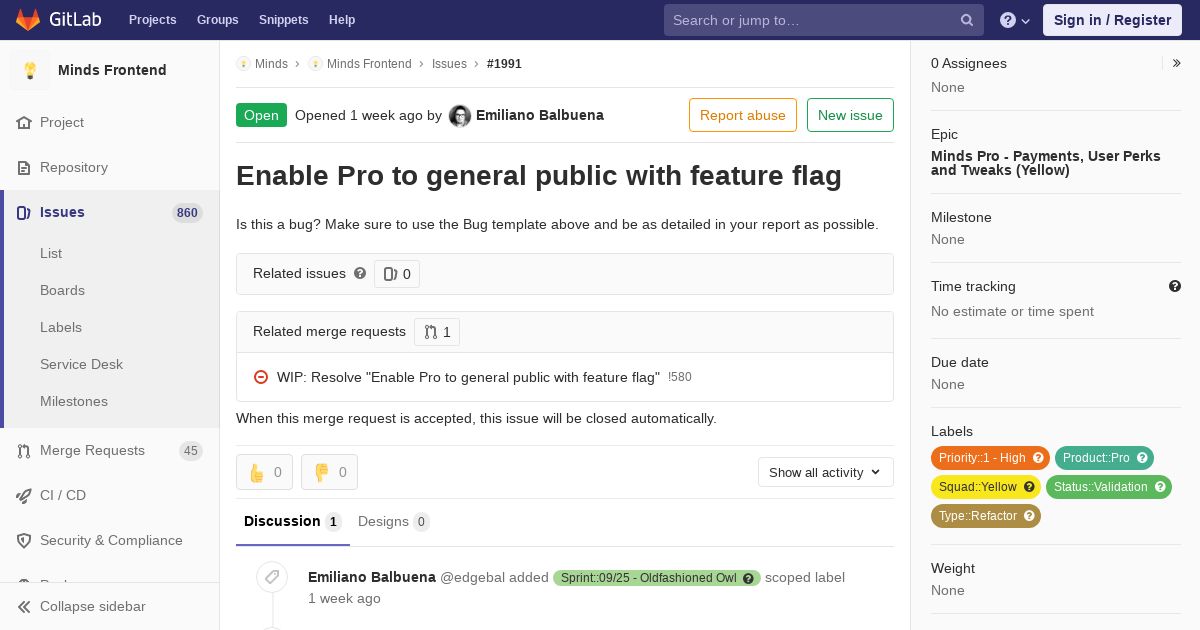This screenshot has width=1200, height=630.
Task: Switch to the Discussion tab
Action: pyautogui.click(x=293, y=521)
